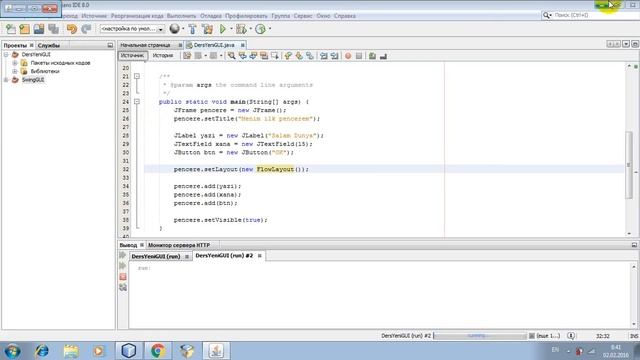Click the Build Project hammer icon
Image resolution: width=640 pixels, height=360 pixels.
[192, 29]
